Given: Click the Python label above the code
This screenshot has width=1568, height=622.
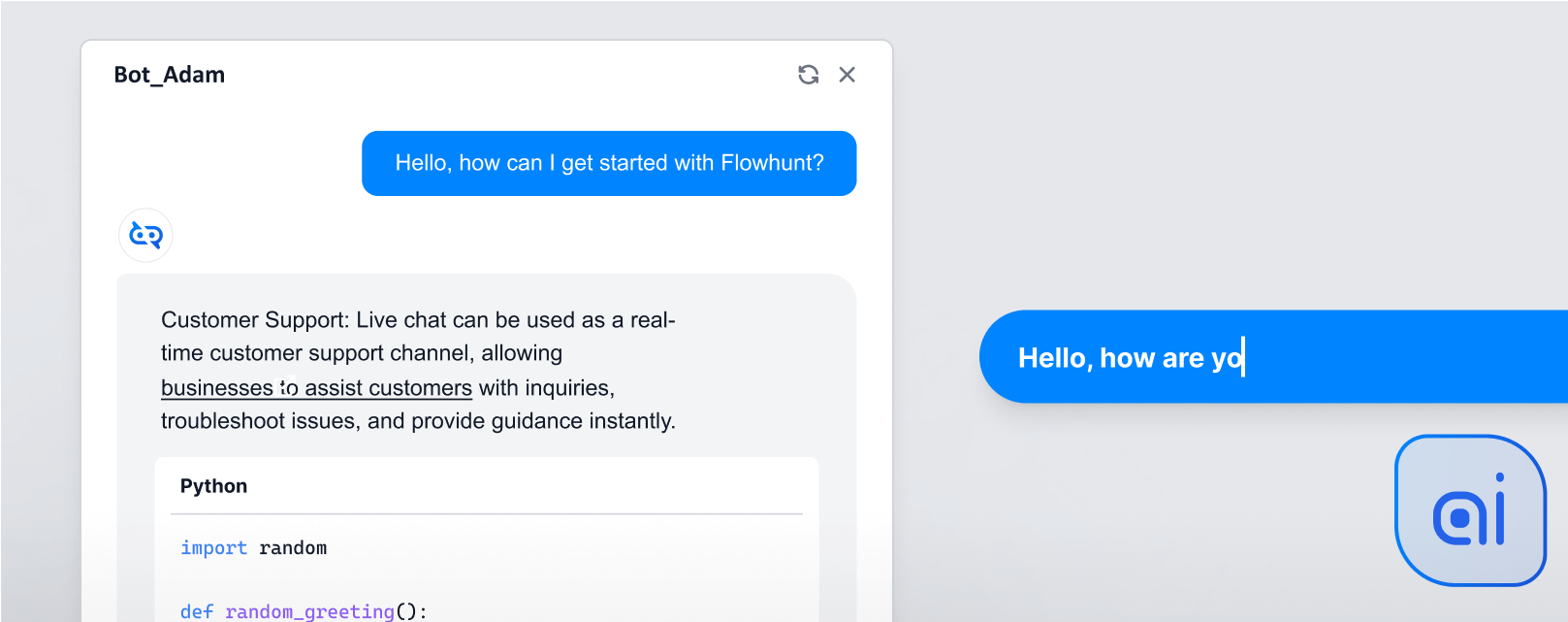Looking at the screenshot, I should (213, 485).
